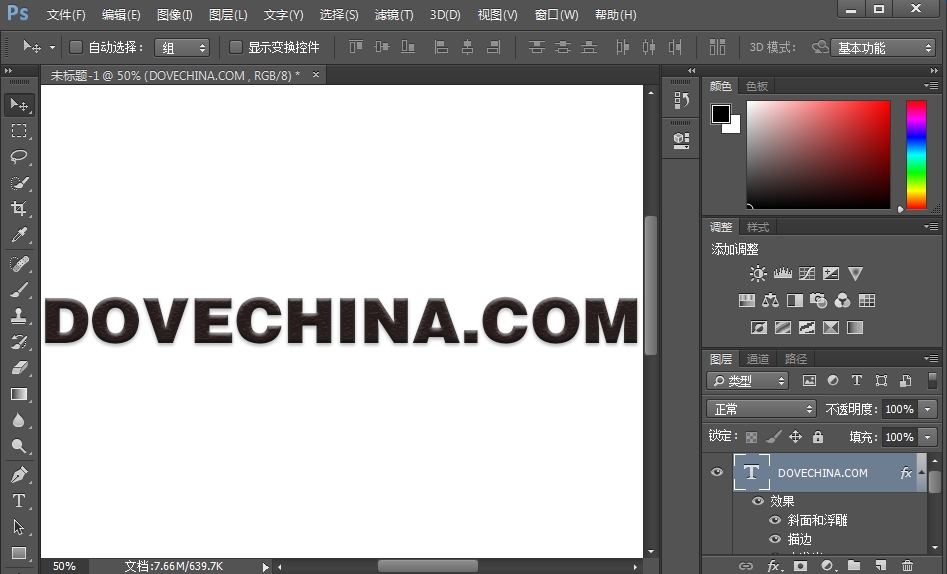Enable the 自动选择 checkbox
Screen dimensions: 947x574
click(x=76, y=47)
